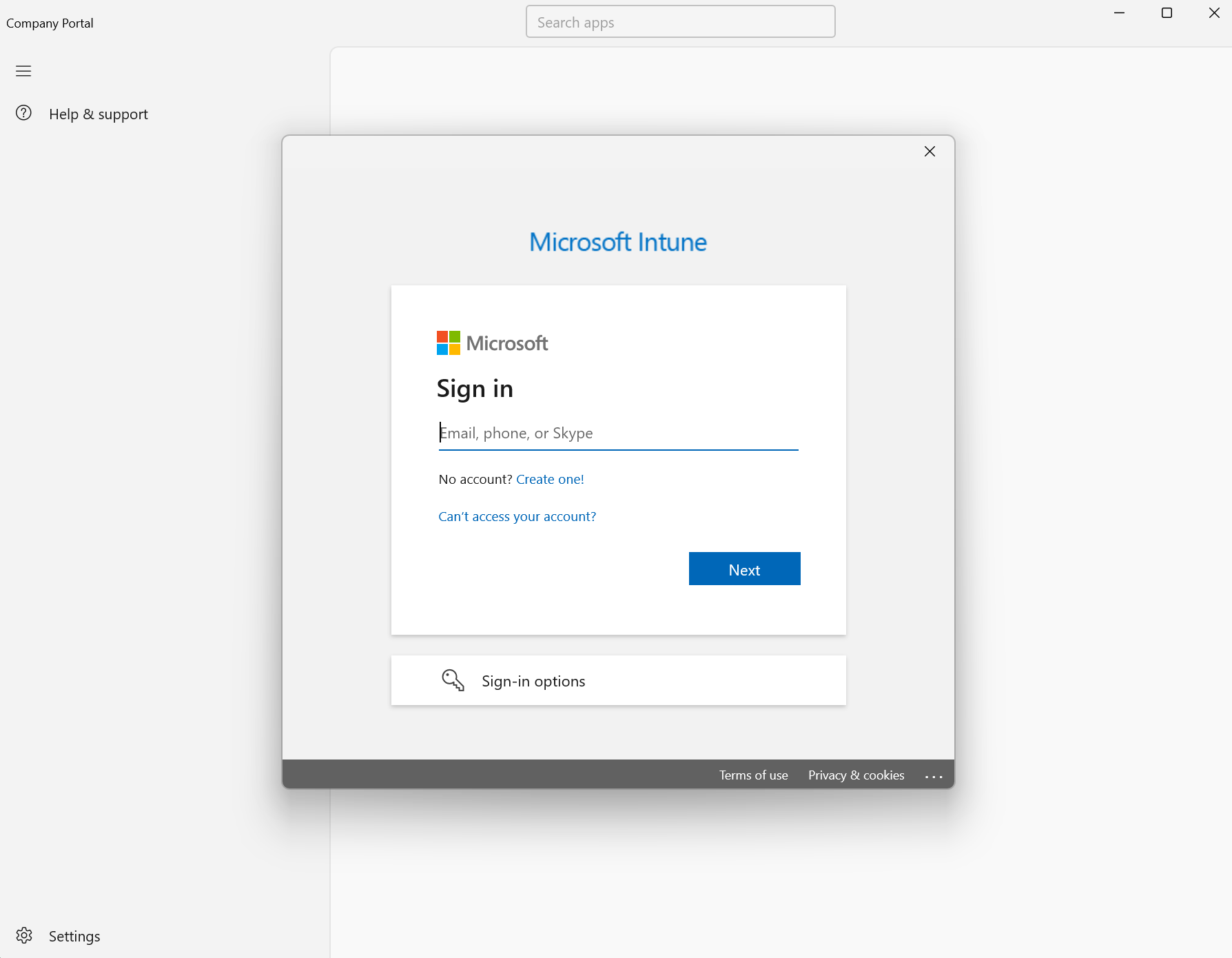
Task: Open Sign-in options
Action: [x=618, y=680]
